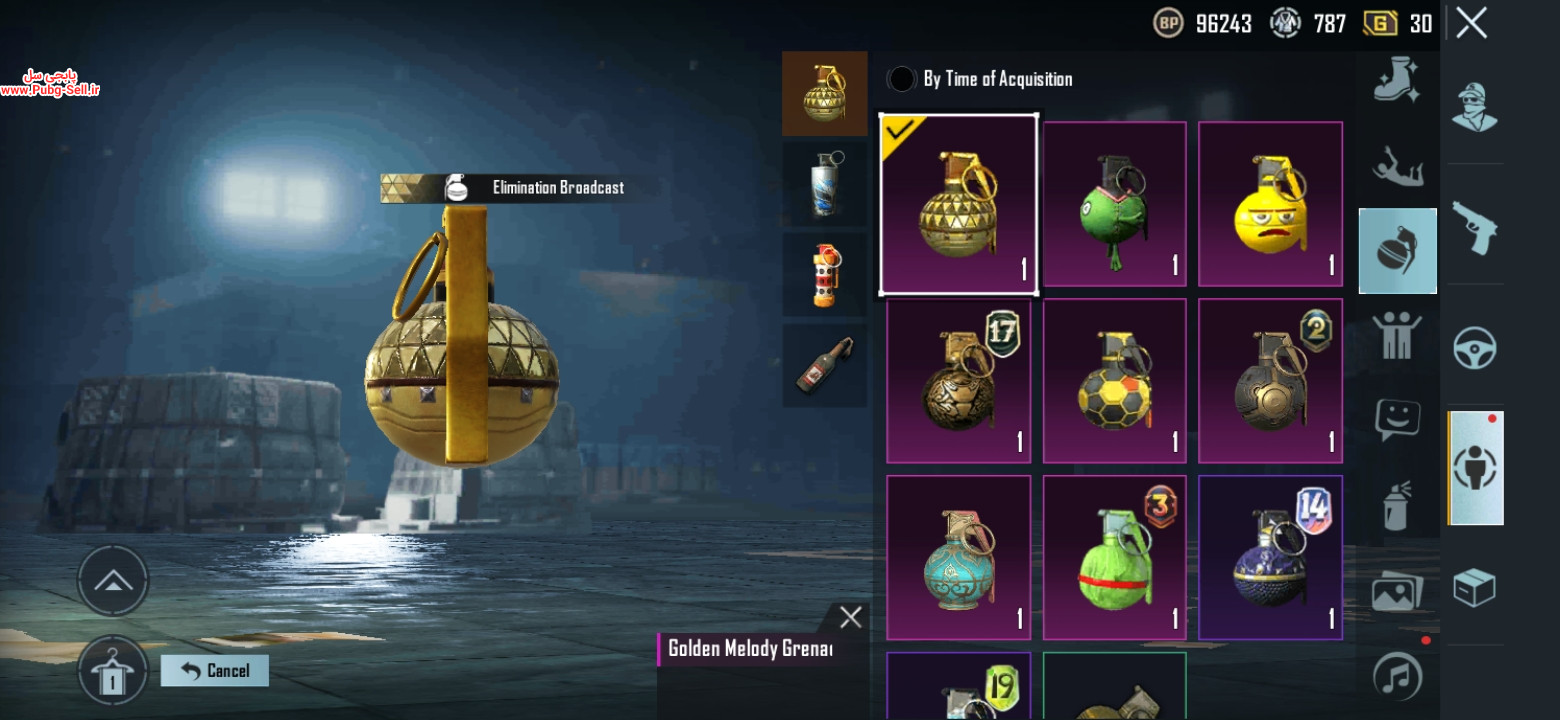Pick the teal ornate vase grenade skin

tap(958, 557)
